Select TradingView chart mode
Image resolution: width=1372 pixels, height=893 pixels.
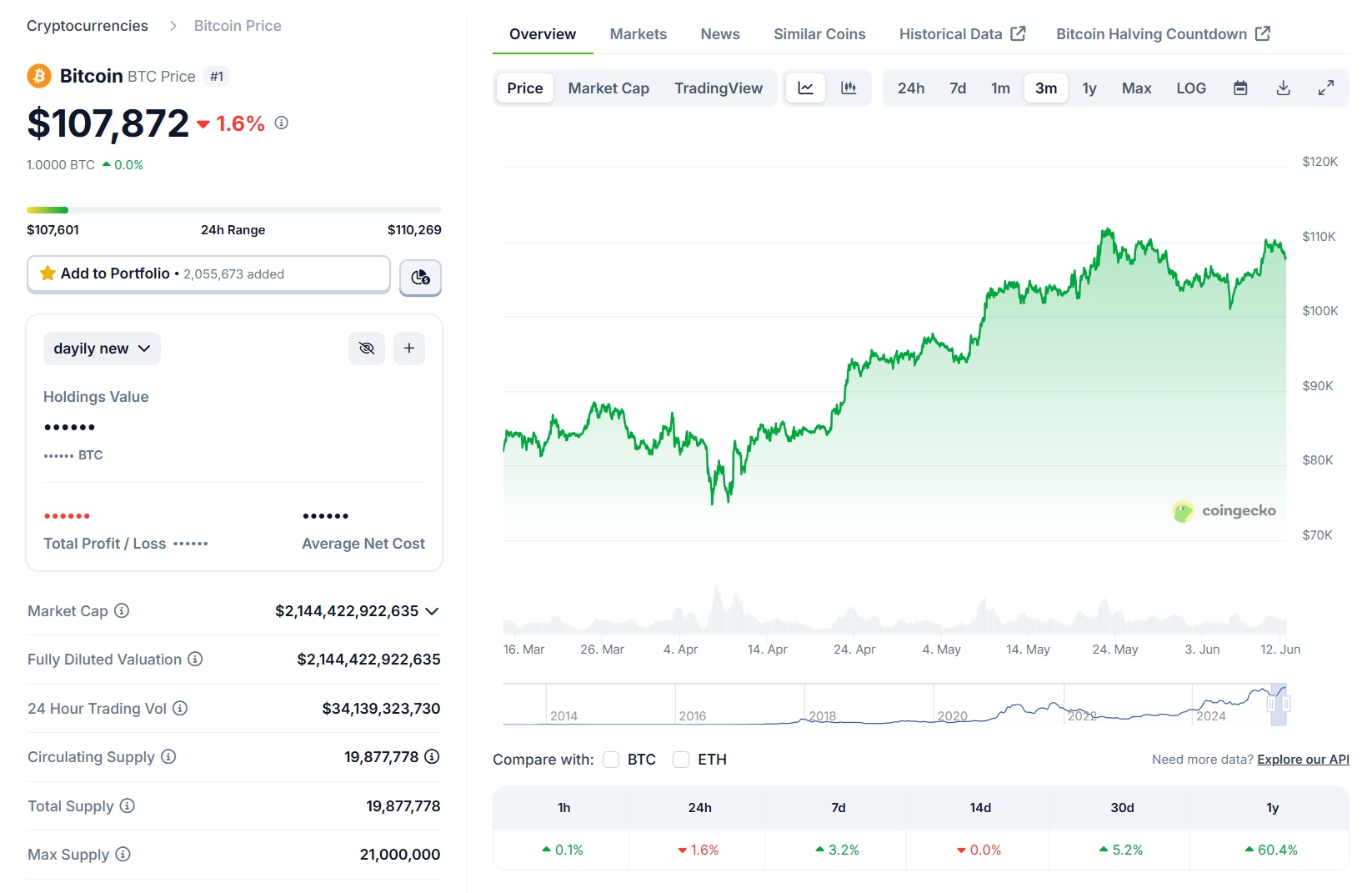(719, 88)
